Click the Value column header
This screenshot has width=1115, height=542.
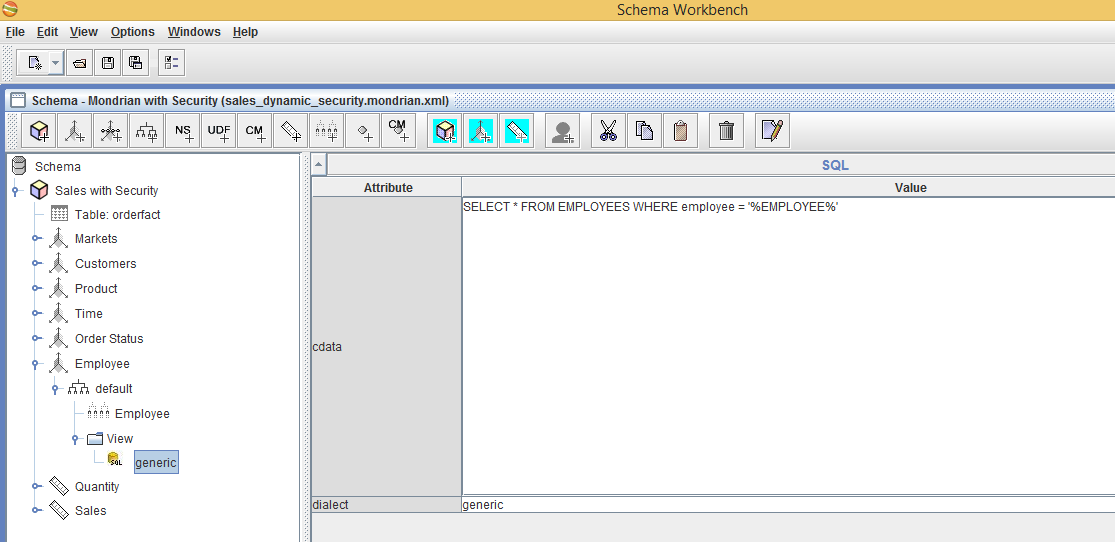tap(788, 188)
